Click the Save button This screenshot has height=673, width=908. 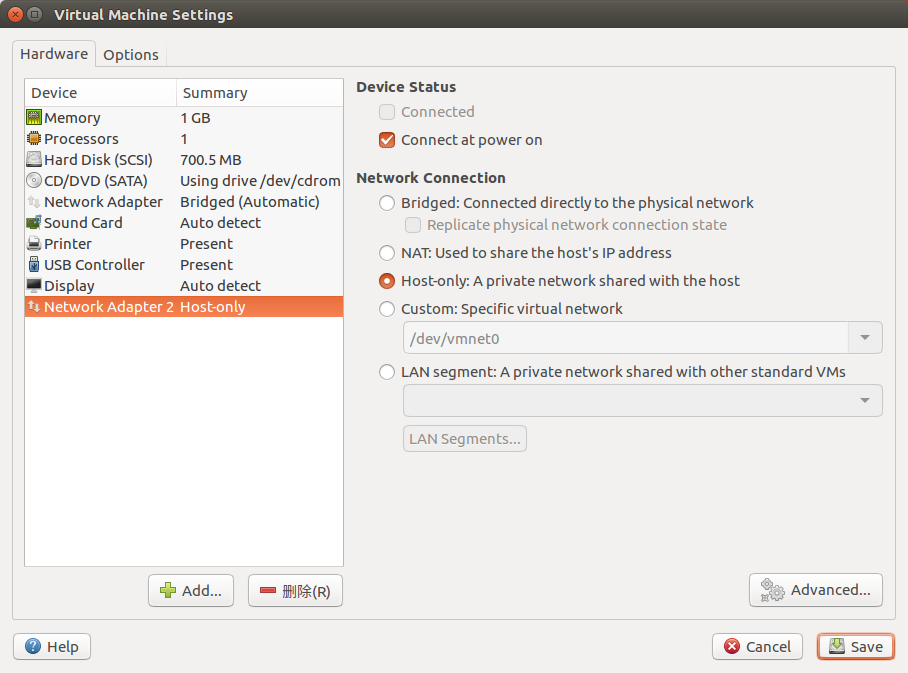pyautogui.click(x=856, y=647)
